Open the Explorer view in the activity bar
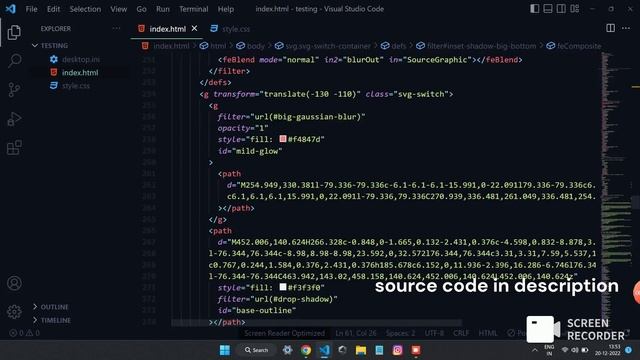 pos(14,33)
